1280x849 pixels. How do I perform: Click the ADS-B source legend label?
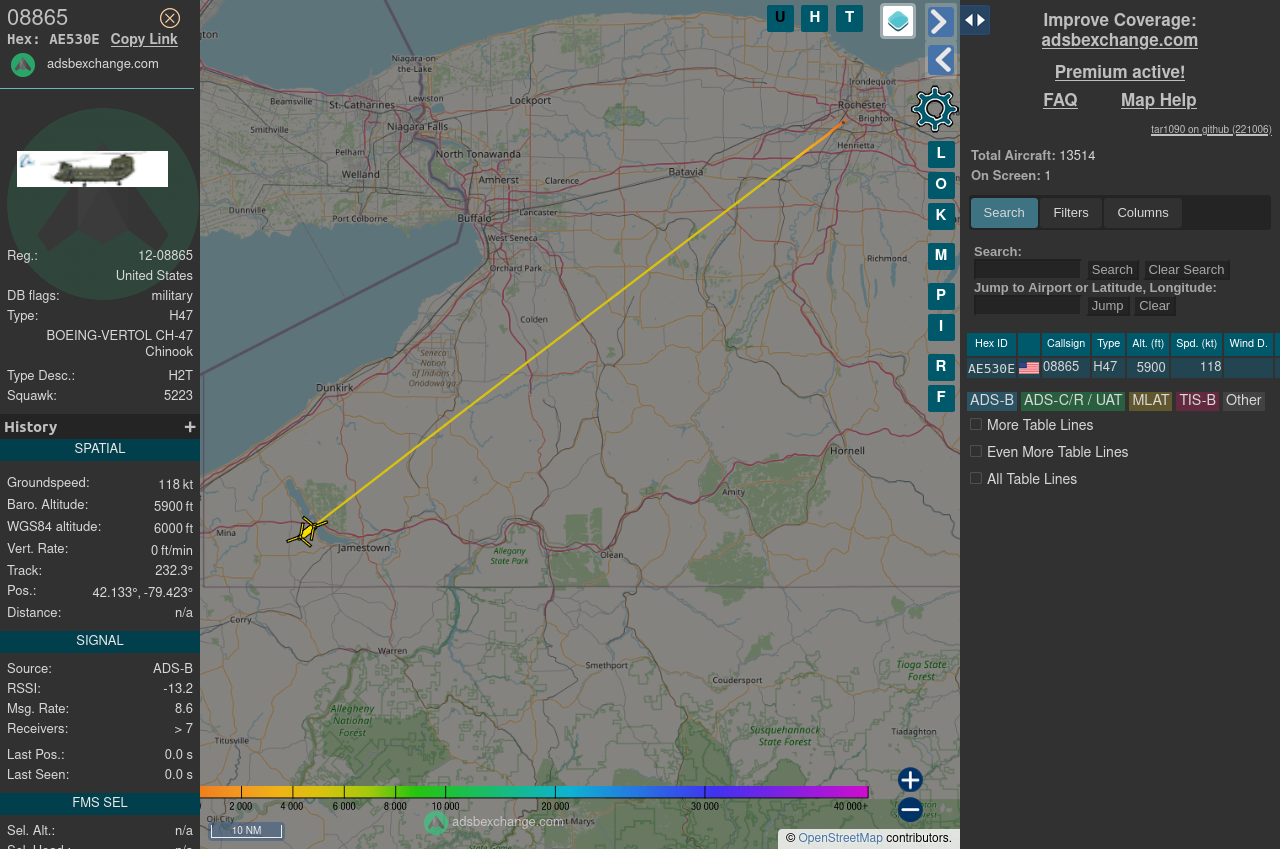[992, 401]
